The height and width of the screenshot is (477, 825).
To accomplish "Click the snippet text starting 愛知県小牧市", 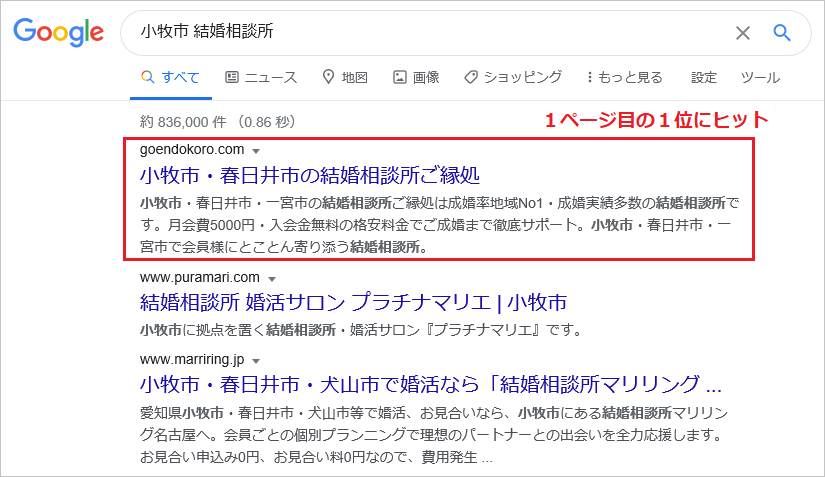I will tap(434, 435).
